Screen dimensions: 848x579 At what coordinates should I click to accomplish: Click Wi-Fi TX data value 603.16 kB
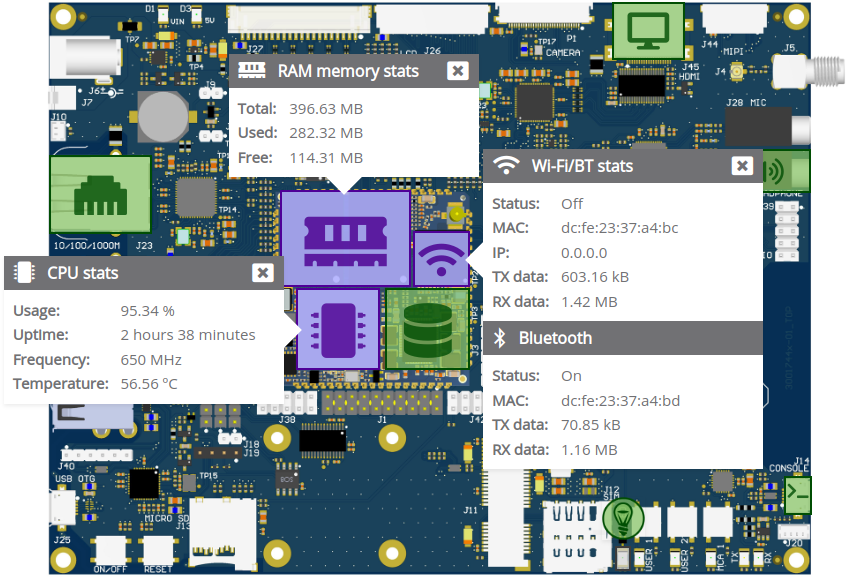pos(595,277)
